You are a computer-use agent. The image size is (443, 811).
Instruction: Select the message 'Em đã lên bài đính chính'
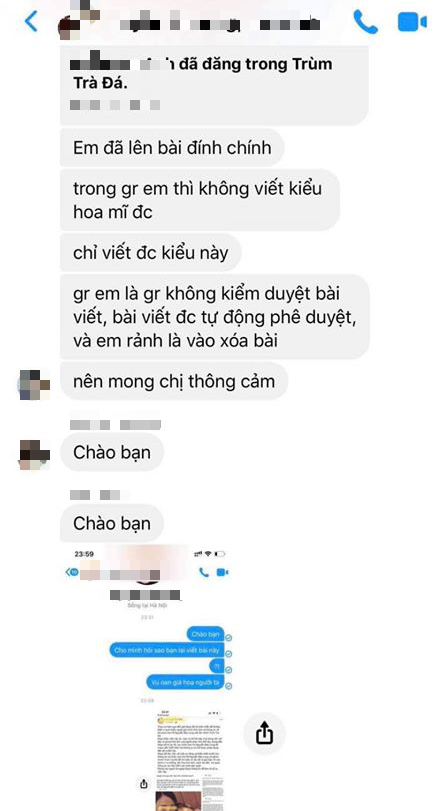pos(172,147)
